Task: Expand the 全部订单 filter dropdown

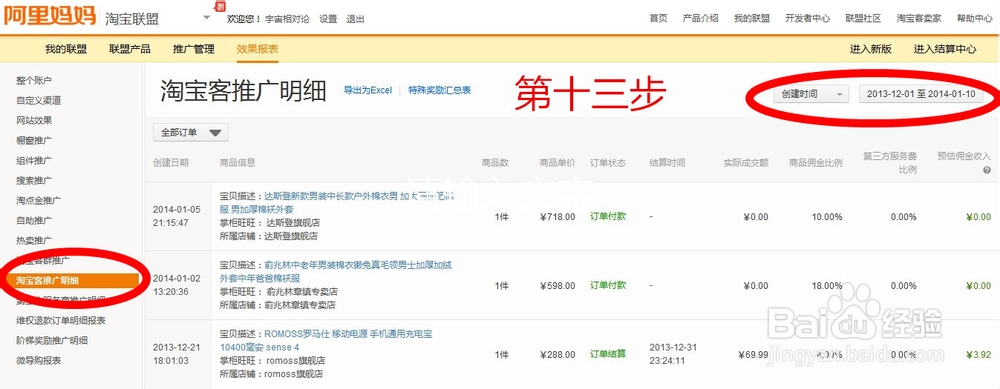Action: (191, 133)
